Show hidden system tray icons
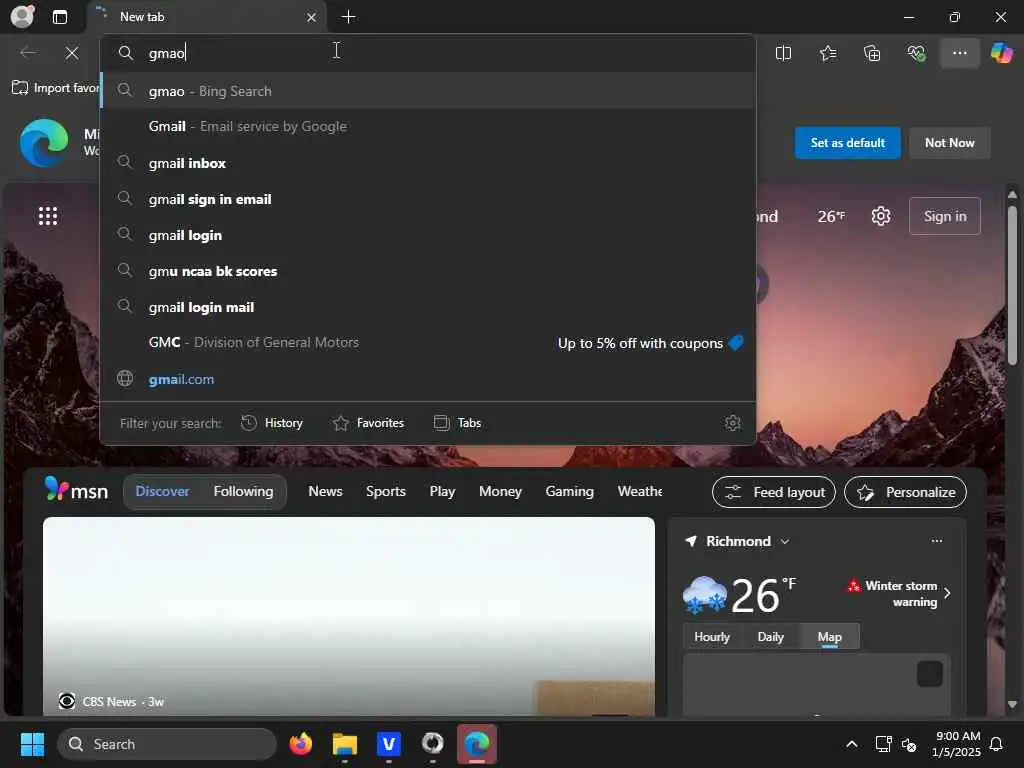Screen dimensions: 1024x768 tap(852, 744)
